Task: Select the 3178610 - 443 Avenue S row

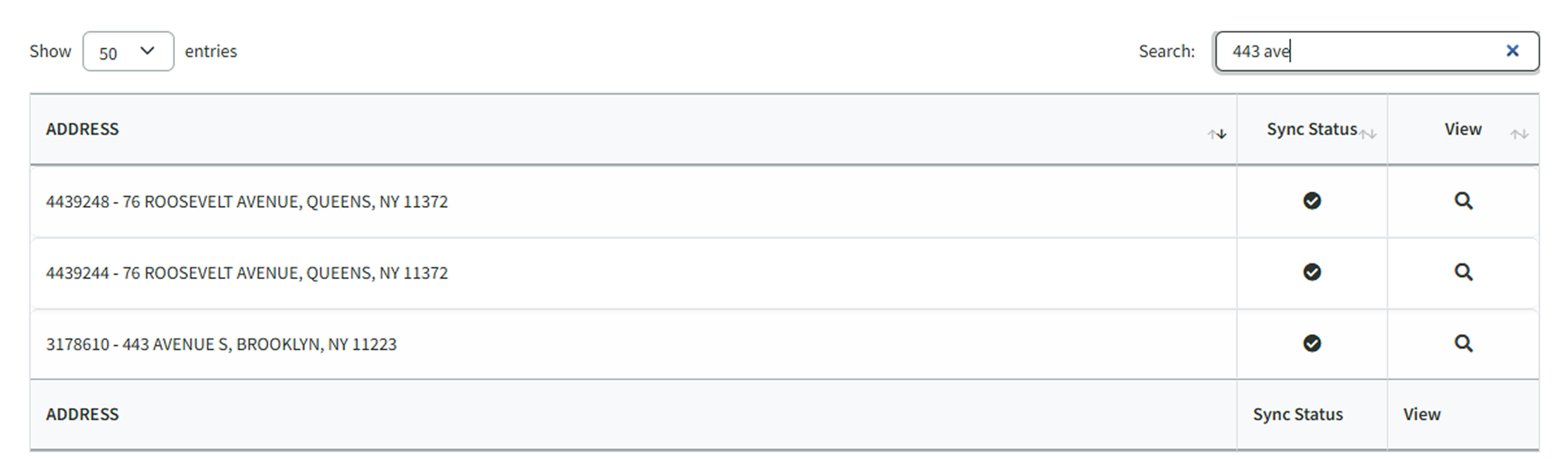Action: tap(221, 345)
